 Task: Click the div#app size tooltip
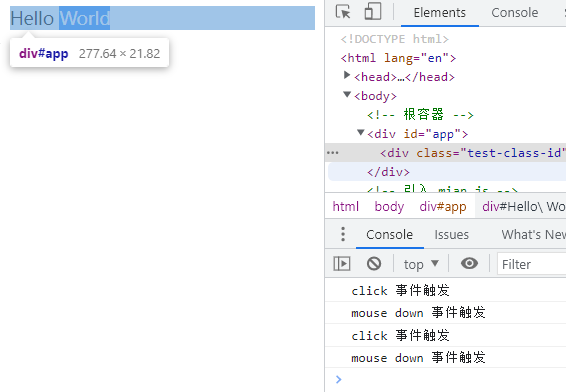click(90, 53)
